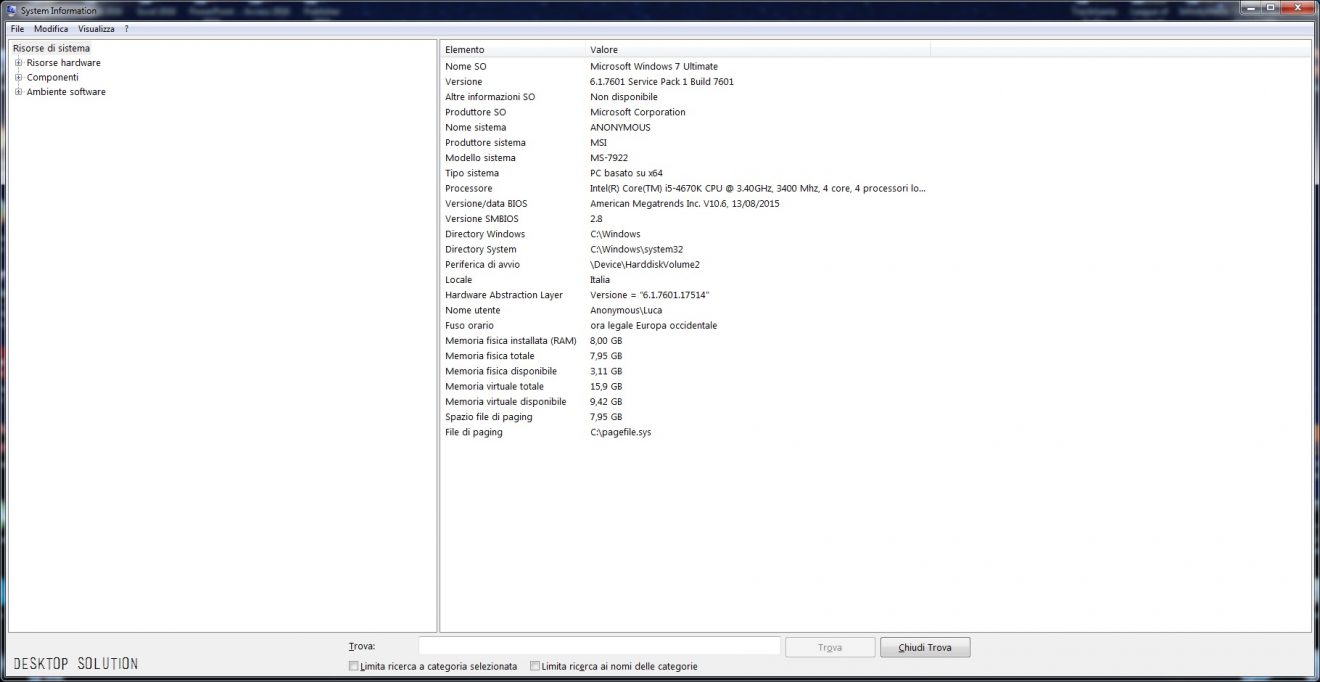Select the Directory System row

click(685, 249)
